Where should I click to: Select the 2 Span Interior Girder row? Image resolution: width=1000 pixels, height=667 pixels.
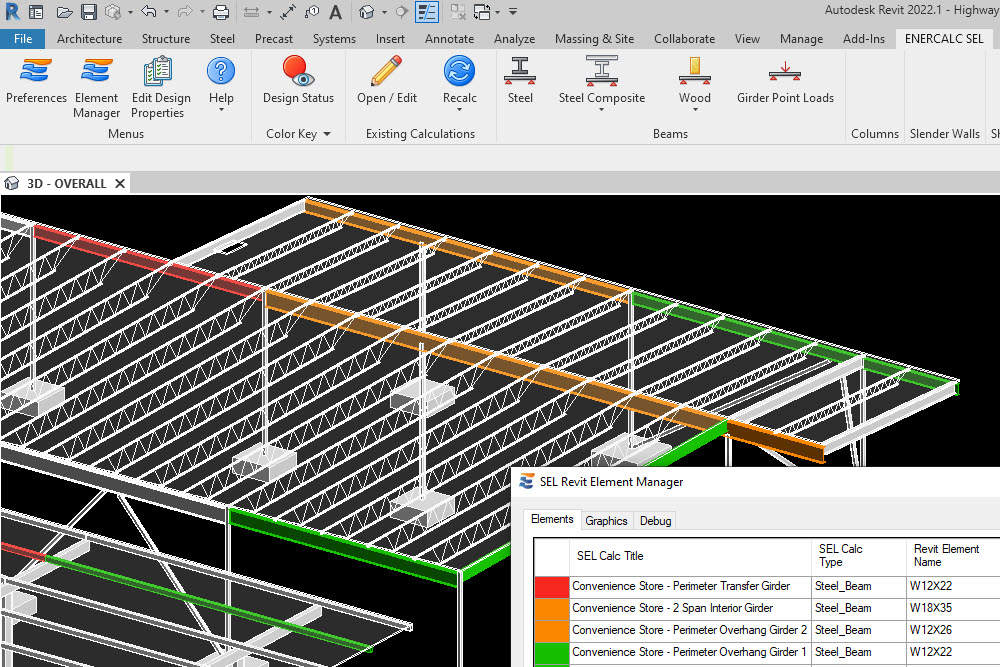coord(672,608)
